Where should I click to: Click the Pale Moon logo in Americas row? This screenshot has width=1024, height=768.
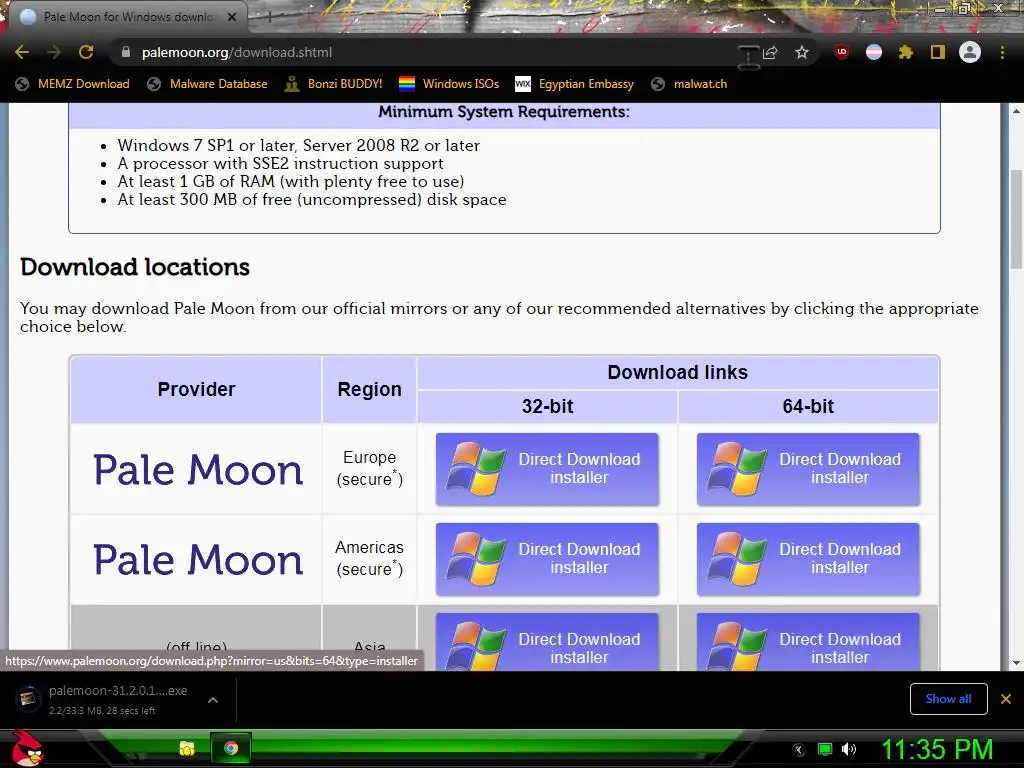tap(198, 560)
